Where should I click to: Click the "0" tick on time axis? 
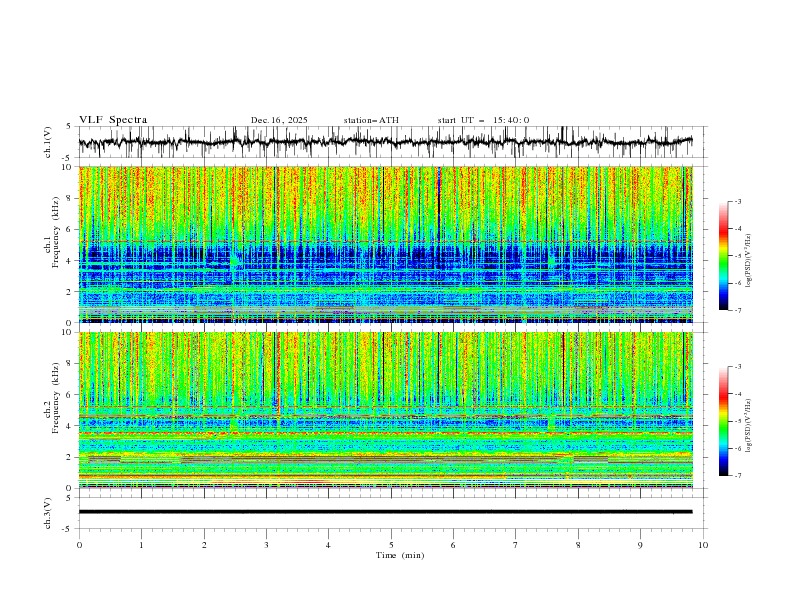click(79, 545)
